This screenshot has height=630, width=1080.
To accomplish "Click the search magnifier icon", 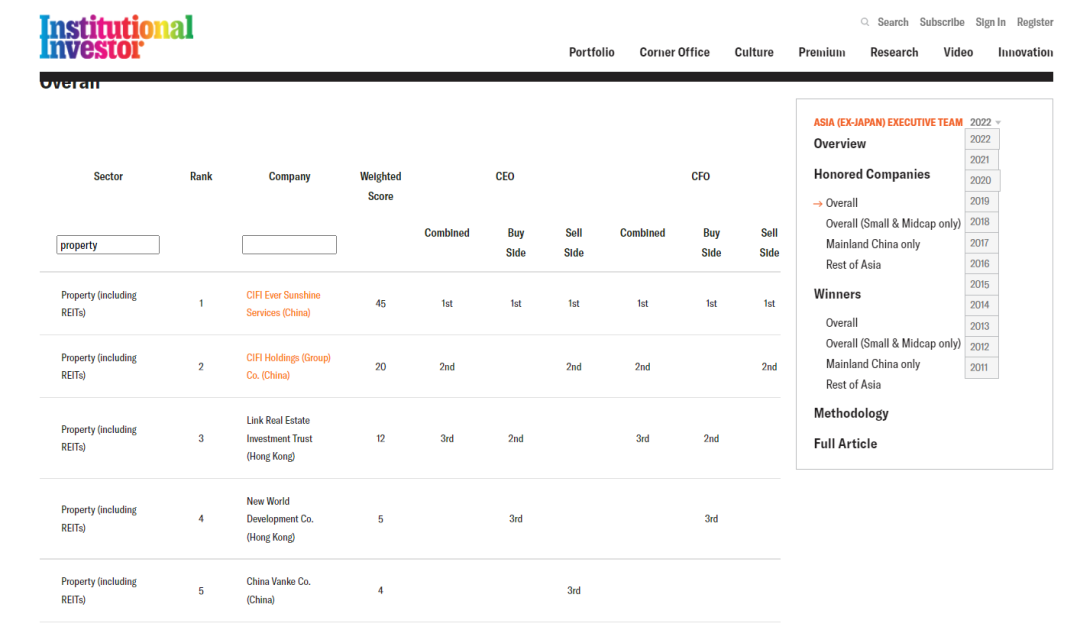I will coord(864,22).
